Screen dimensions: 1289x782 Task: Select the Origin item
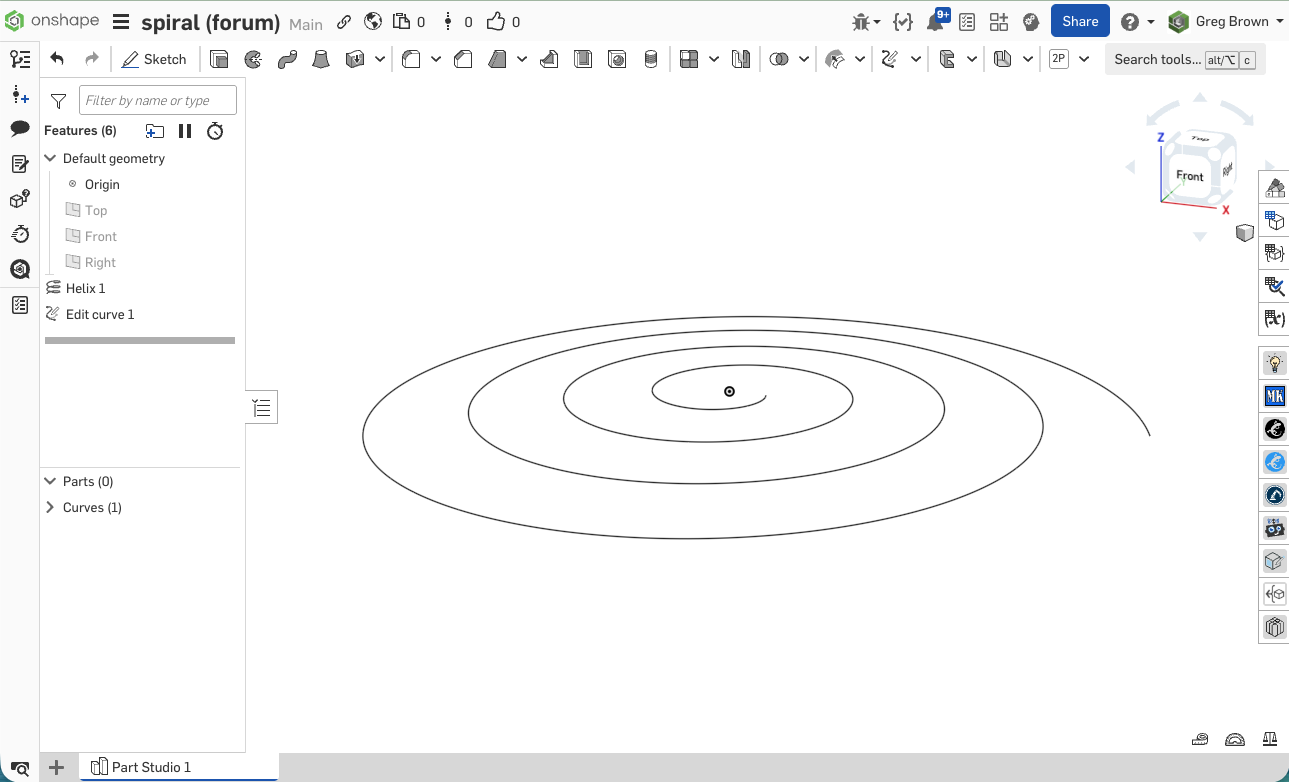[102, 184]
